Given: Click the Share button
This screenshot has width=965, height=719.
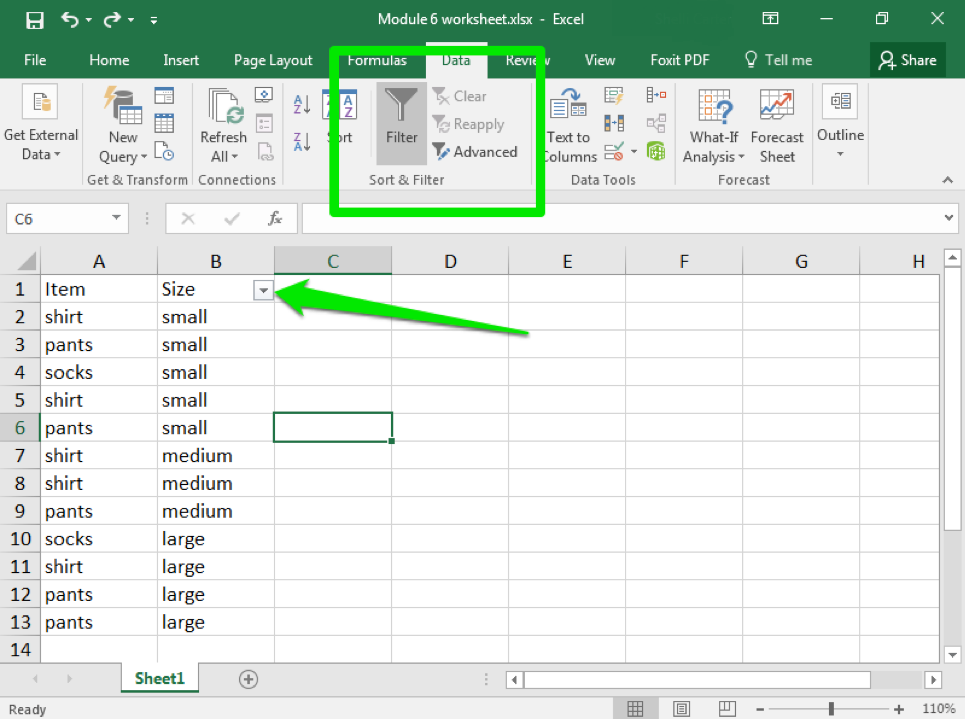Looking at the screenshot, I should pos(907,60).
